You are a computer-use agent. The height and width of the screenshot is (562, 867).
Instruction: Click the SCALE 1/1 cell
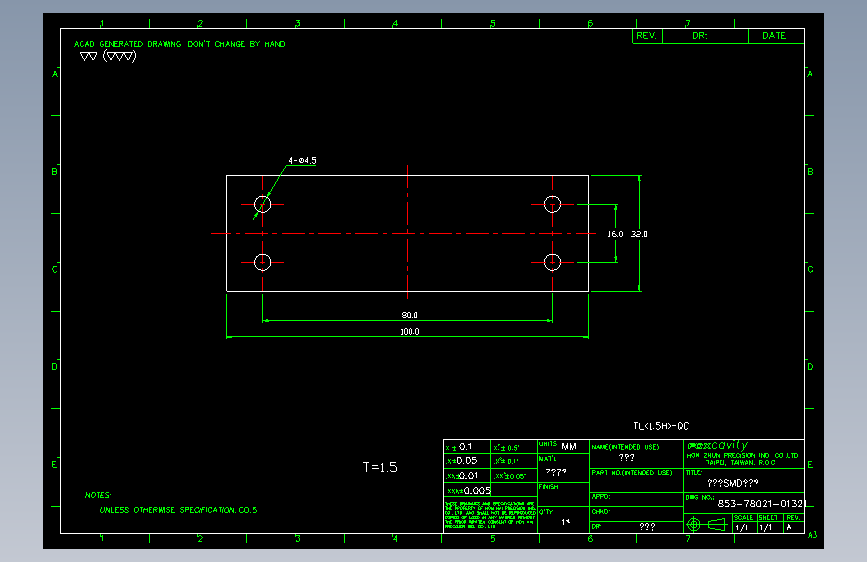[744, 523]
